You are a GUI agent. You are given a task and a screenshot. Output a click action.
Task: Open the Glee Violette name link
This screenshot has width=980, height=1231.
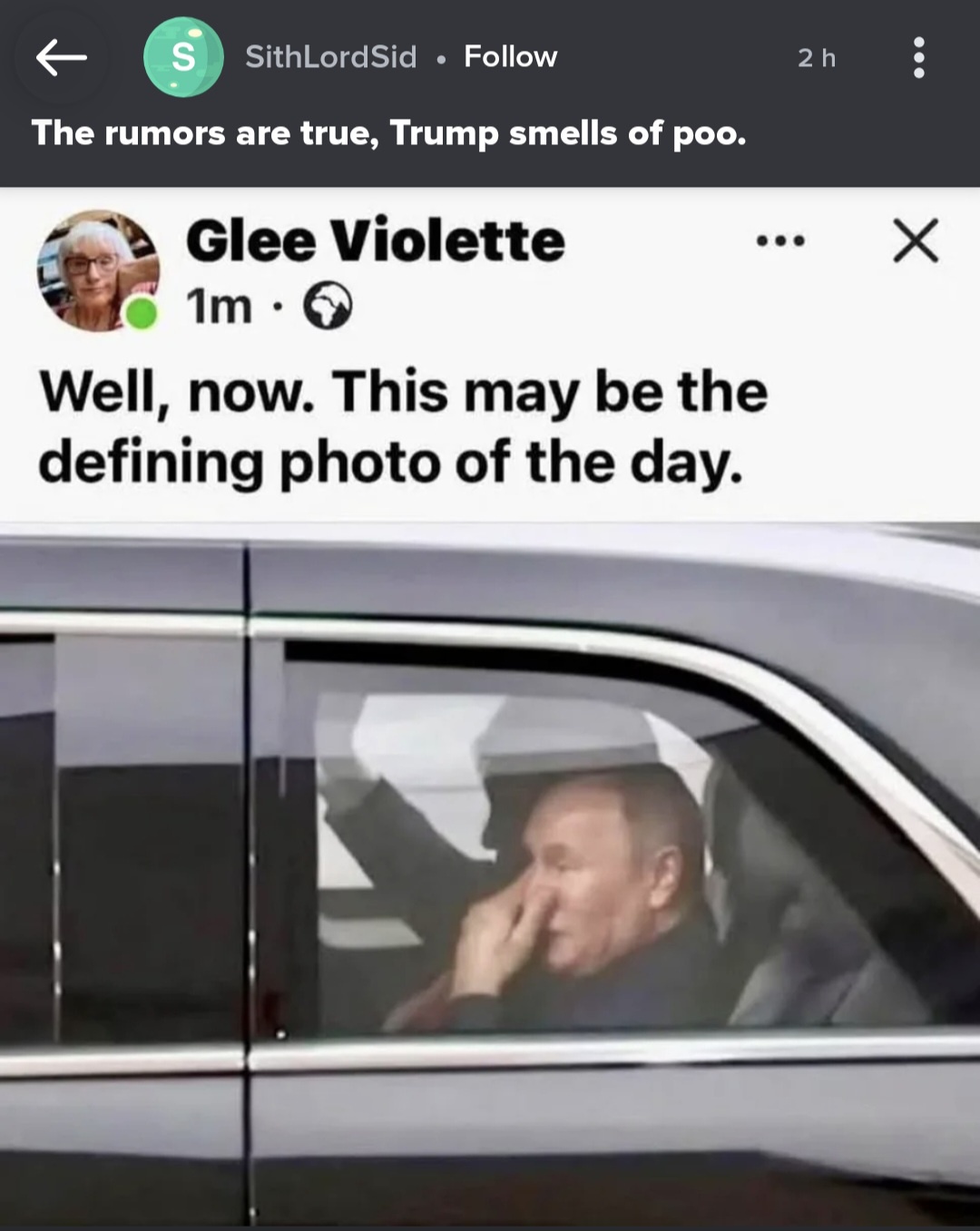(x=376, y=240)
